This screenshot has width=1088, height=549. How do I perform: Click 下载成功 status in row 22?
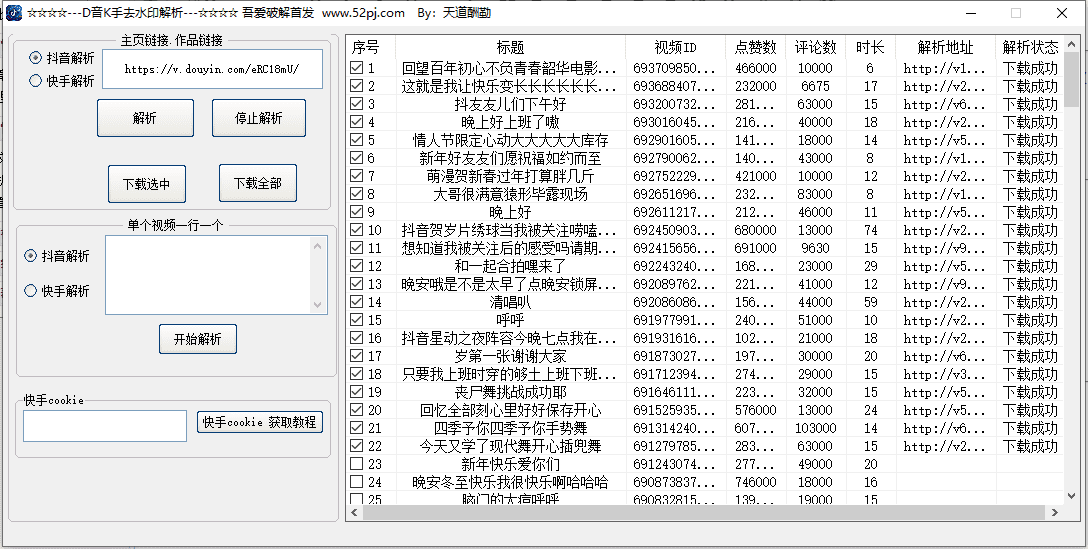[x=1030, y=446]
